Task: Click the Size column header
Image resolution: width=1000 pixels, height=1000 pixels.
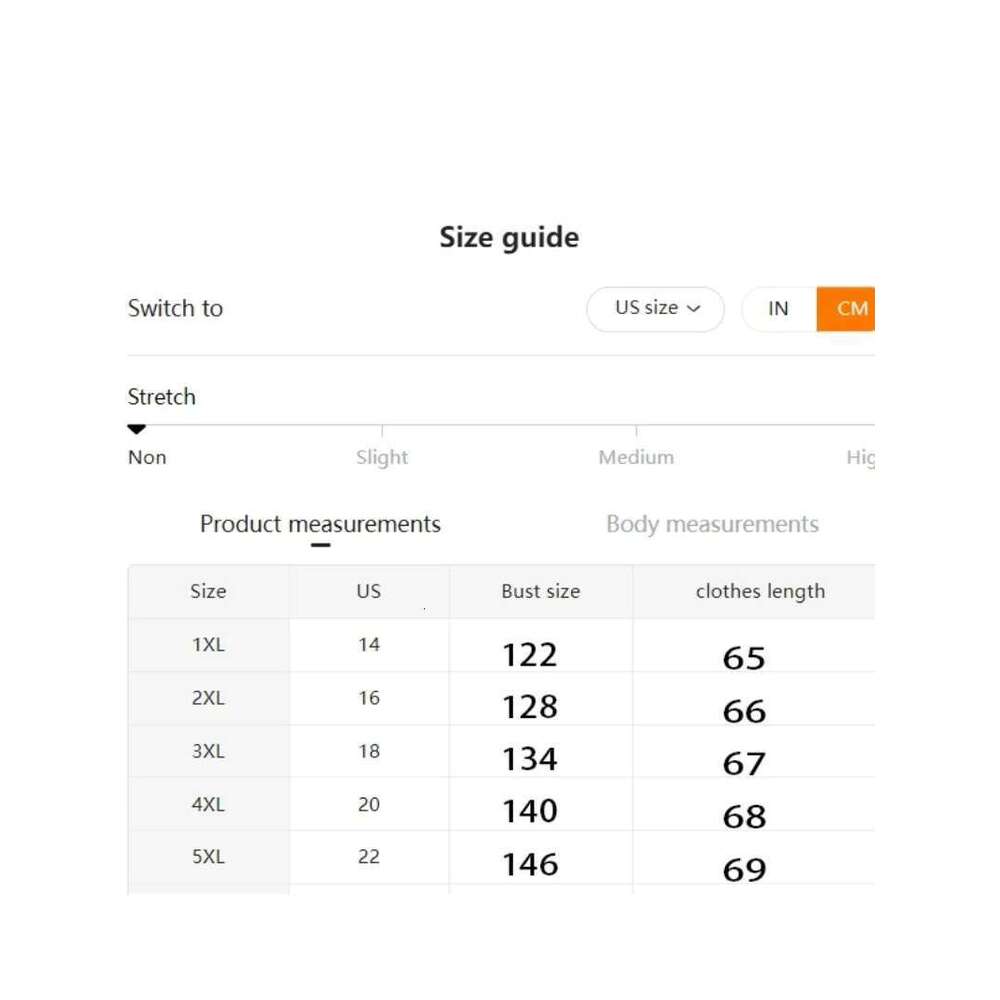Action: 208,591
